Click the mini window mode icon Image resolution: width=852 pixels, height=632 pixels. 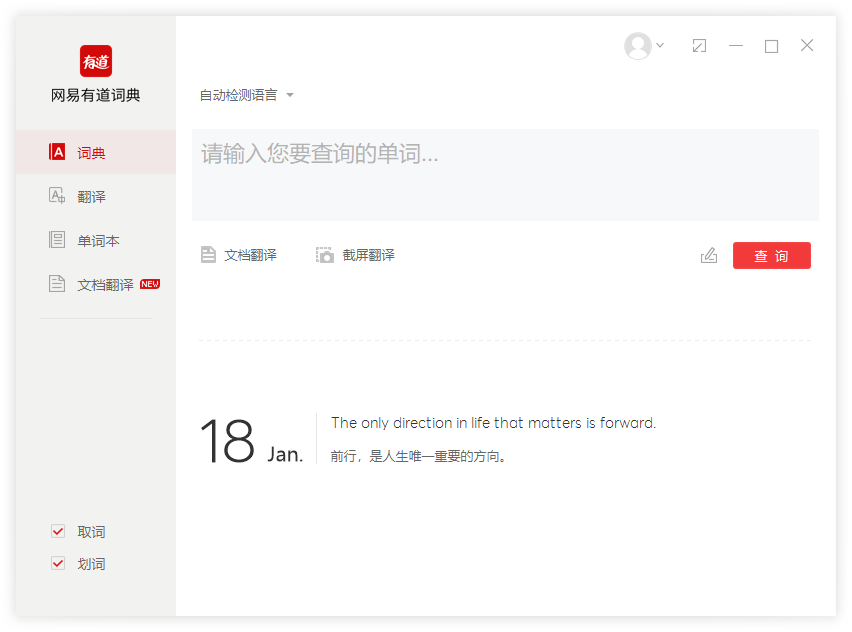(x=700, y=46)
